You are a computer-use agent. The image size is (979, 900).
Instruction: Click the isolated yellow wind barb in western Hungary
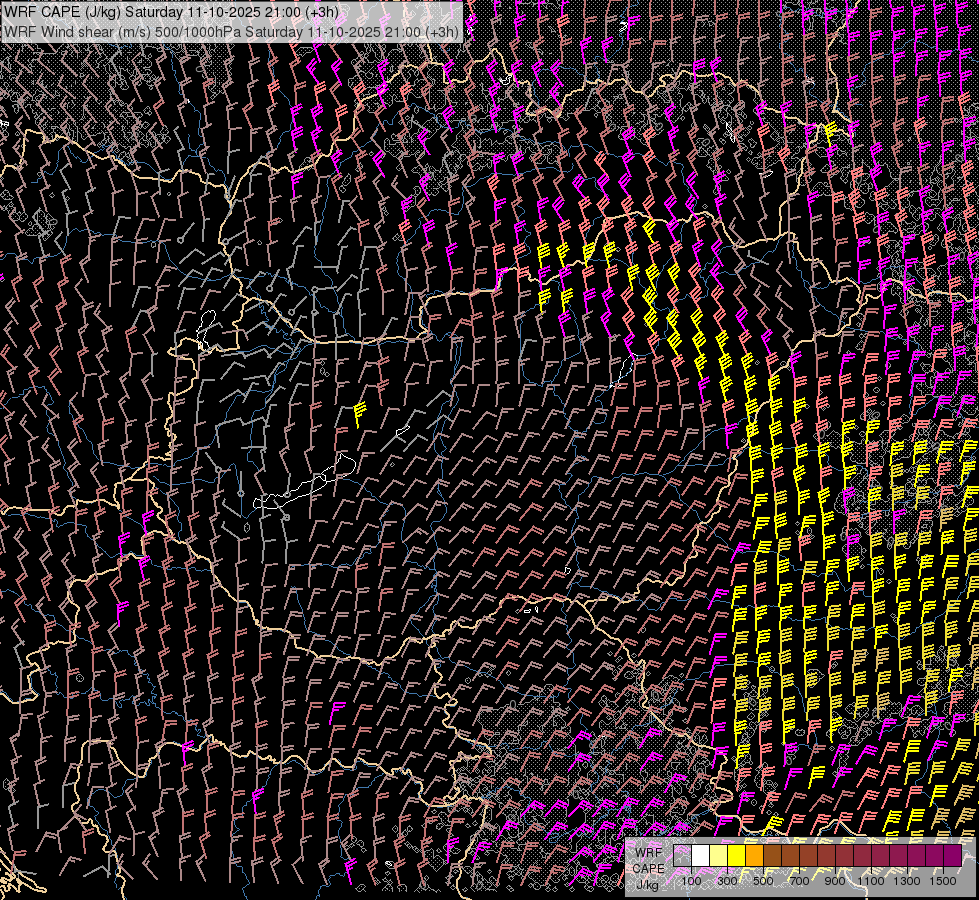coord(359,413)
